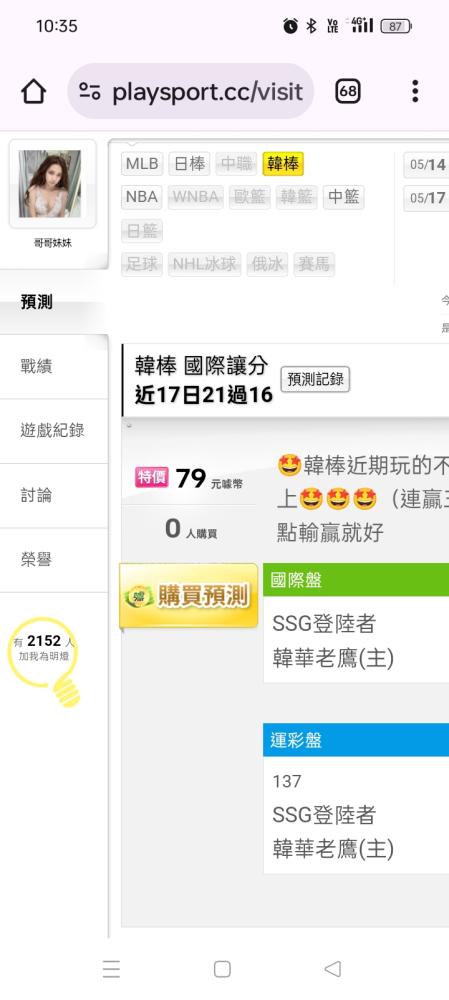The image size is (449, 1000).
Task: Tap the site settings icon in address bar
Action: [90, 92]
